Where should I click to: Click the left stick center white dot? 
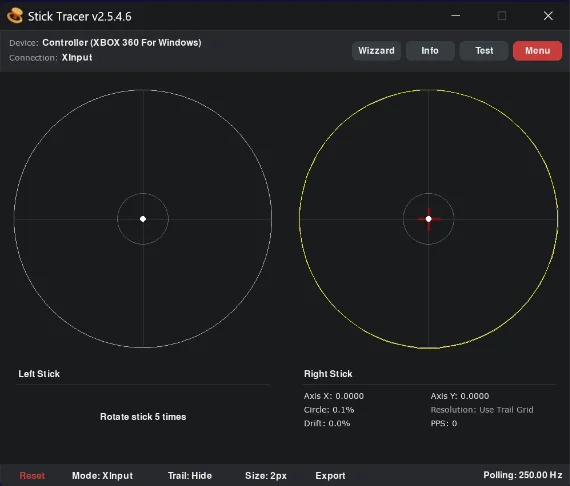[143, 219]
